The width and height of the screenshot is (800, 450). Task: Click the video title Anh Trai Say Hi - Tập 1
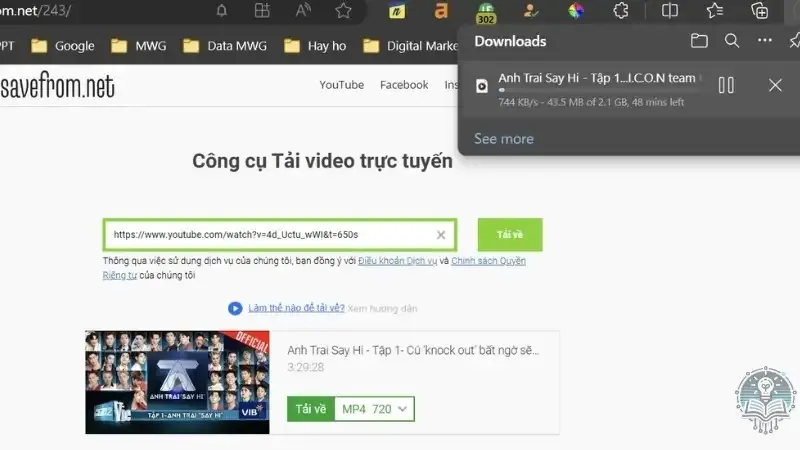(413, 351)
